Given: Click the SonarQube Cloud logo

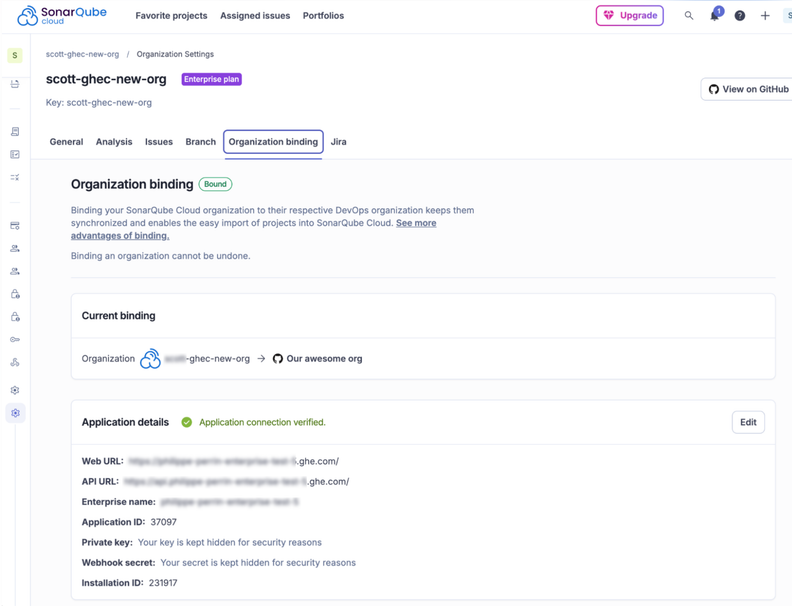Looking at the screenshot, I should click(62, 16).
